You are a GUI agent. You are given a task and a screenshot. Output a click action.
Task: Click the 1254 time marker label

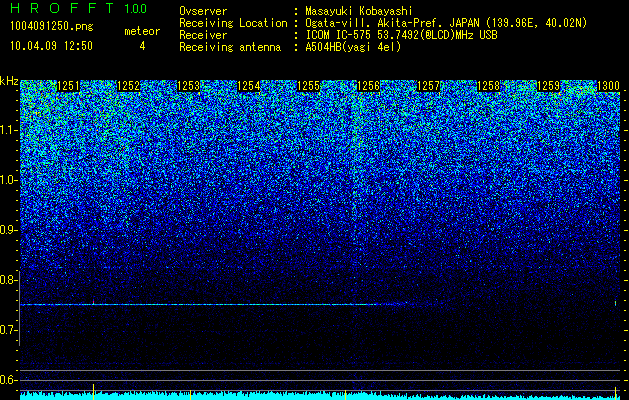(x=248, y=86)
